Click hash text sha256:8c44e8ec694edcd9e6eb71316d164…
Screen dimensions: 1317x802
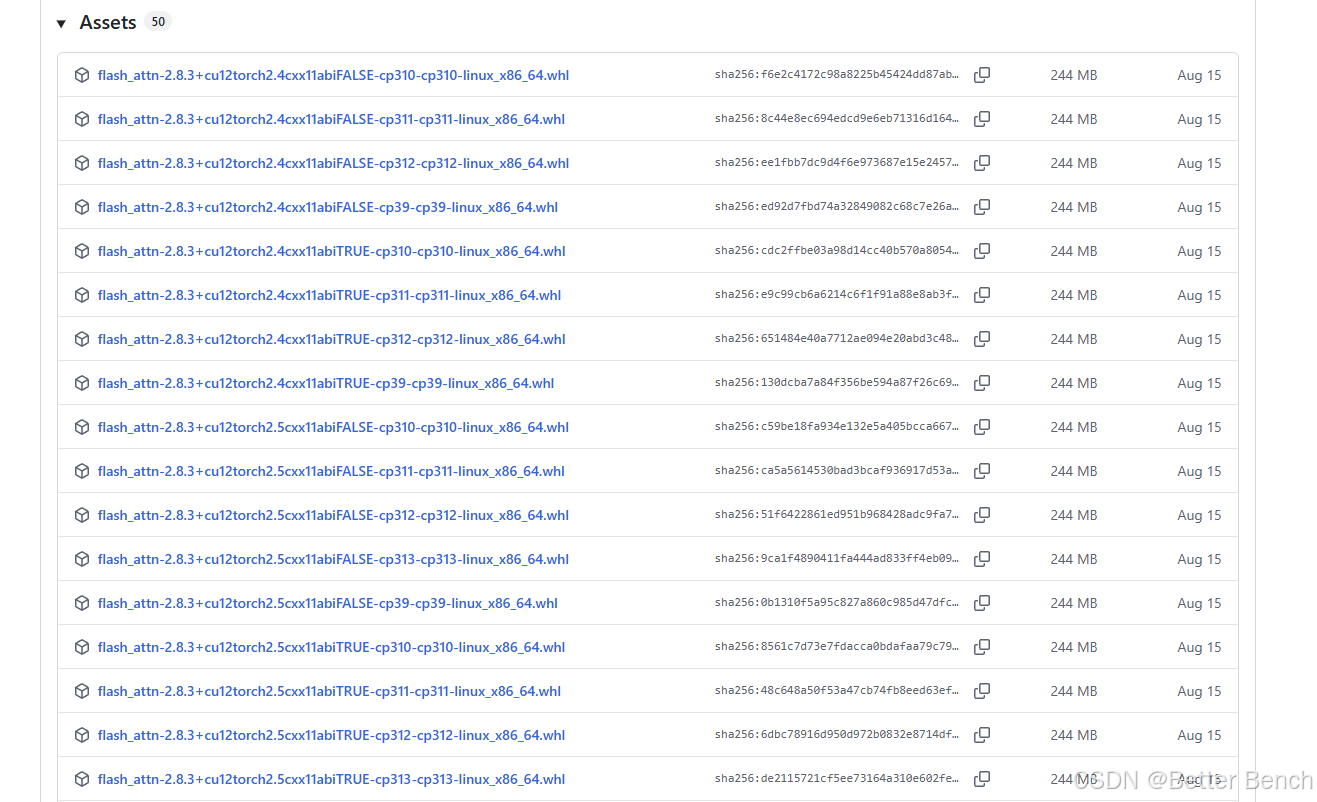click(x=837, y=119)
